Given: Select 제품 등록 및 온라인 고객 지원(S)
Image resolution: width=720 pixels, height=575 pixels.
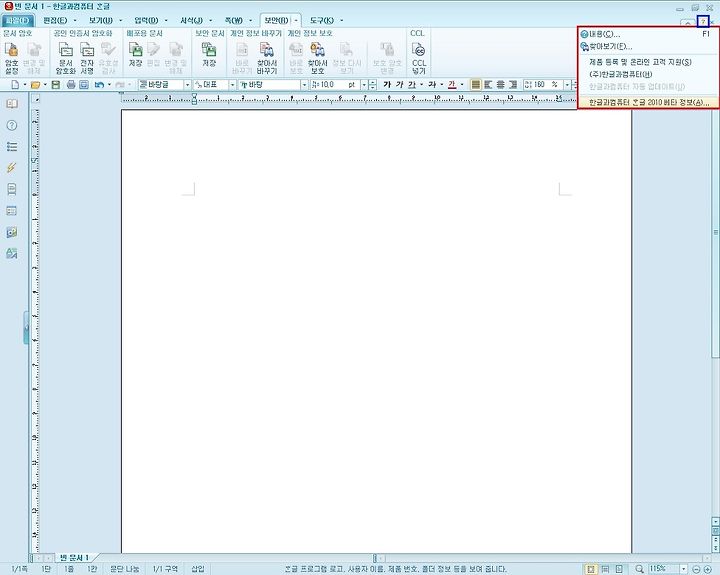Looking at the screenshot, I should pos(648,62).
